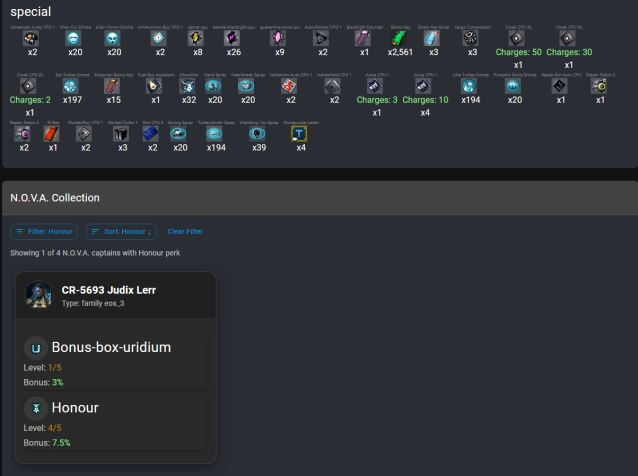Select the Heartbreak Spray icon
This screenshot has height=476, width=638.
coord(247,87)
